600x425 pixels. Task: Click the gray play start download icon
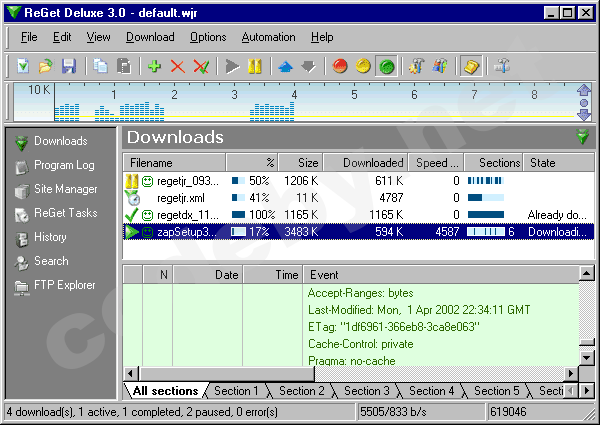point(232,66)
